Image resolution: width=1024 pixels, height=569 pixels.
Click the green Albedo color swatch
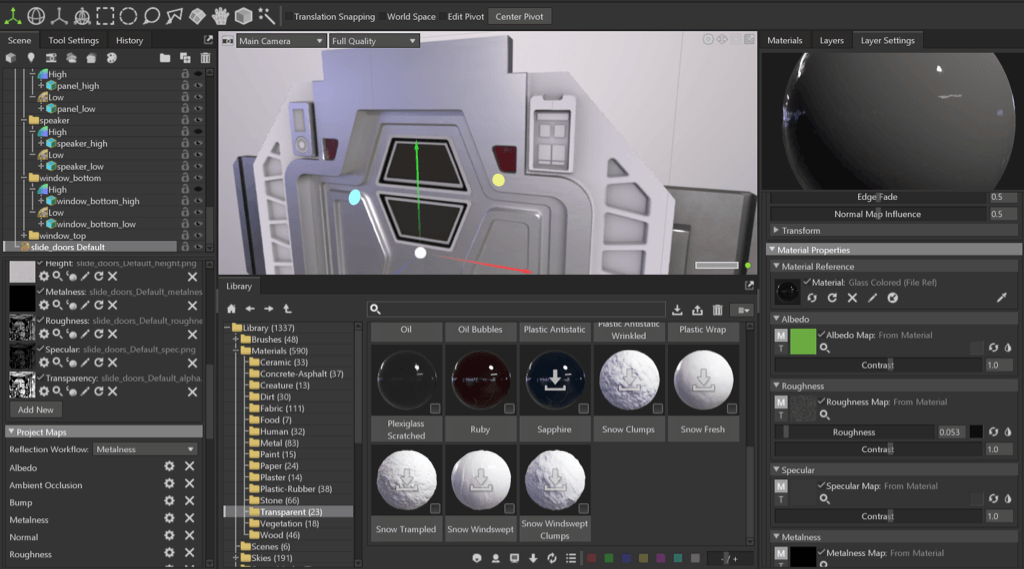click(x=803, y=341)
